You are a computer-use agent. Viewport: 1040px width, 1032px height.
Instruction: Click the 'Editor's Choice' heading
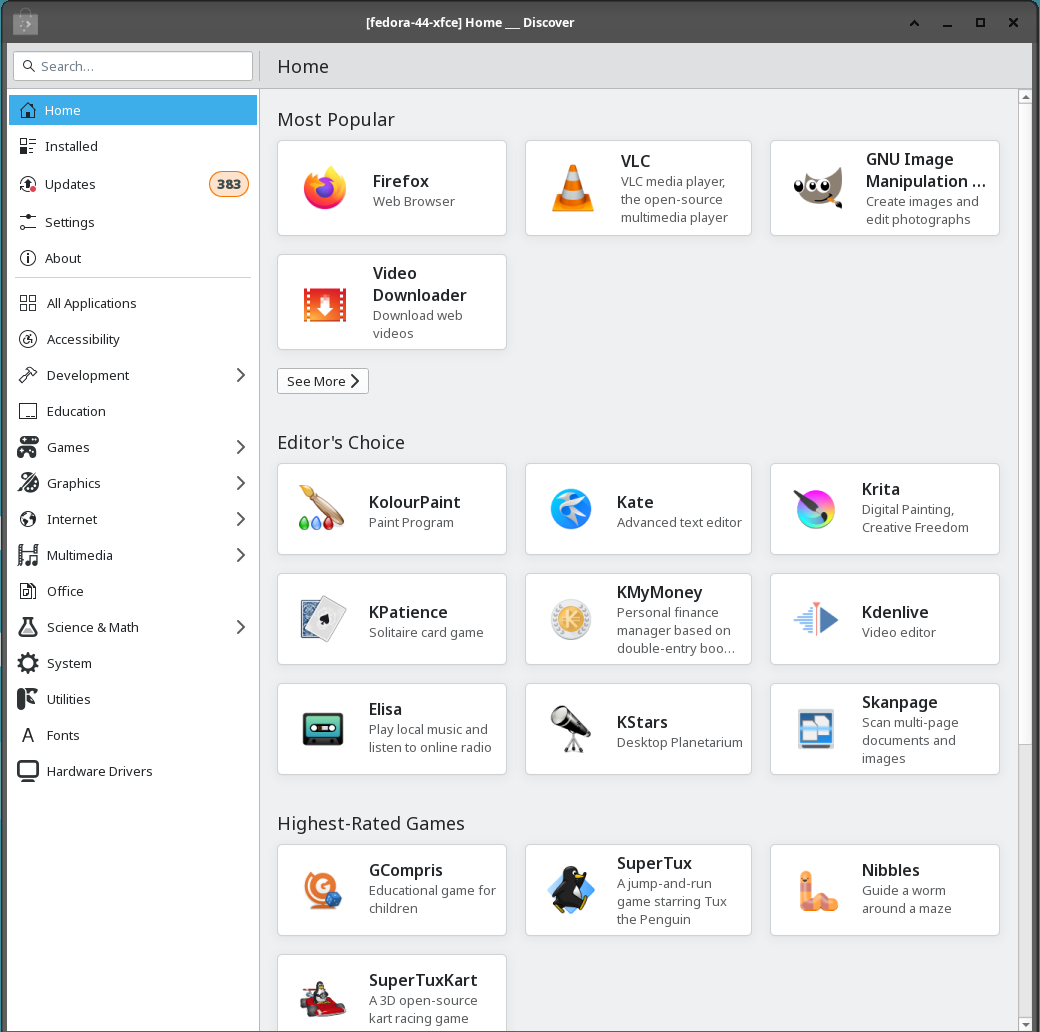click(x=341, y=442)
